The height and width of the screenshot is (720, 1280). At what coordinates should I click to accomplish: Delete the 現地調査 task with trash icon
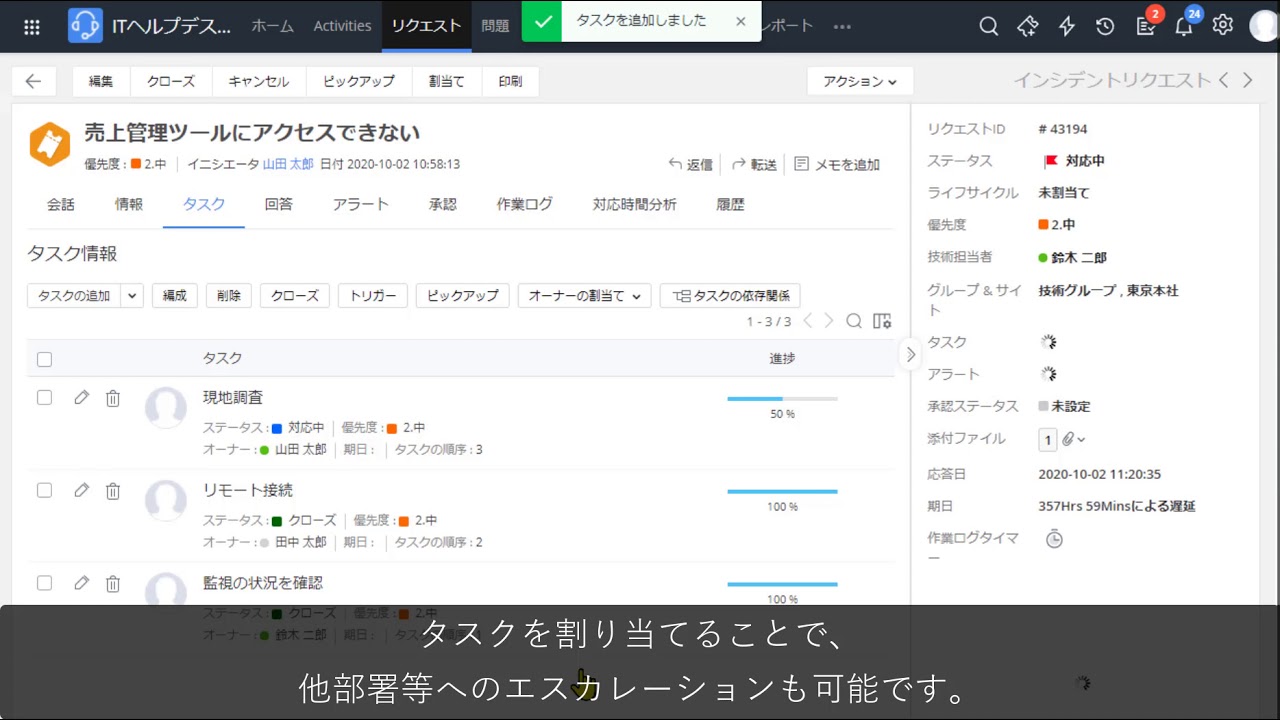113,398
